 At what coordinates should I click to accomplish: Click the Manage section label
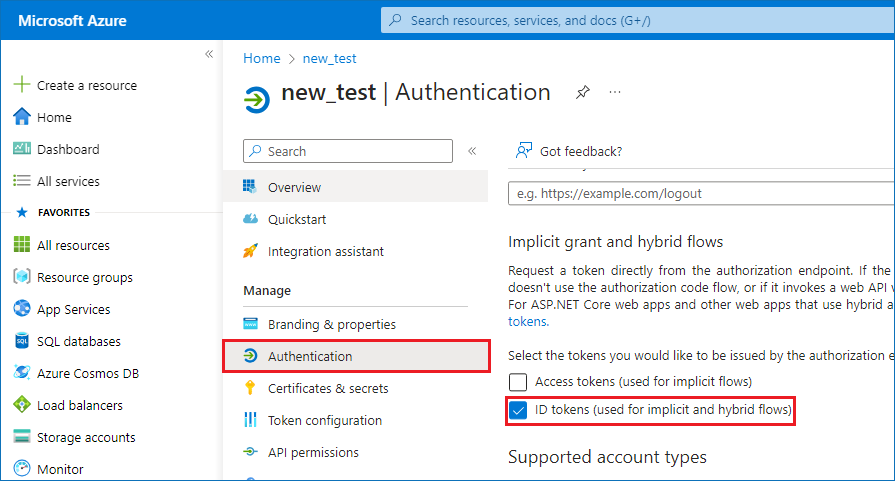pyautogui.click(x=267, y=290)
